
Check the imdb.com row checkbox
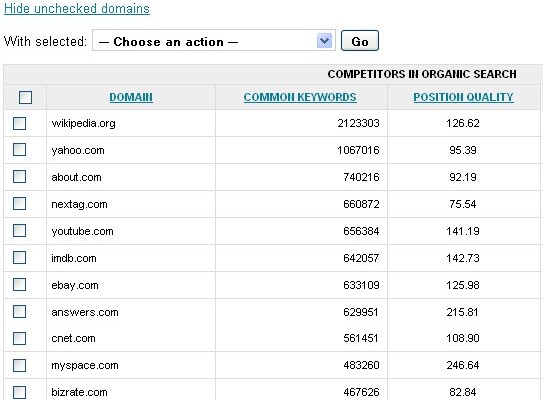pos(19,258)
